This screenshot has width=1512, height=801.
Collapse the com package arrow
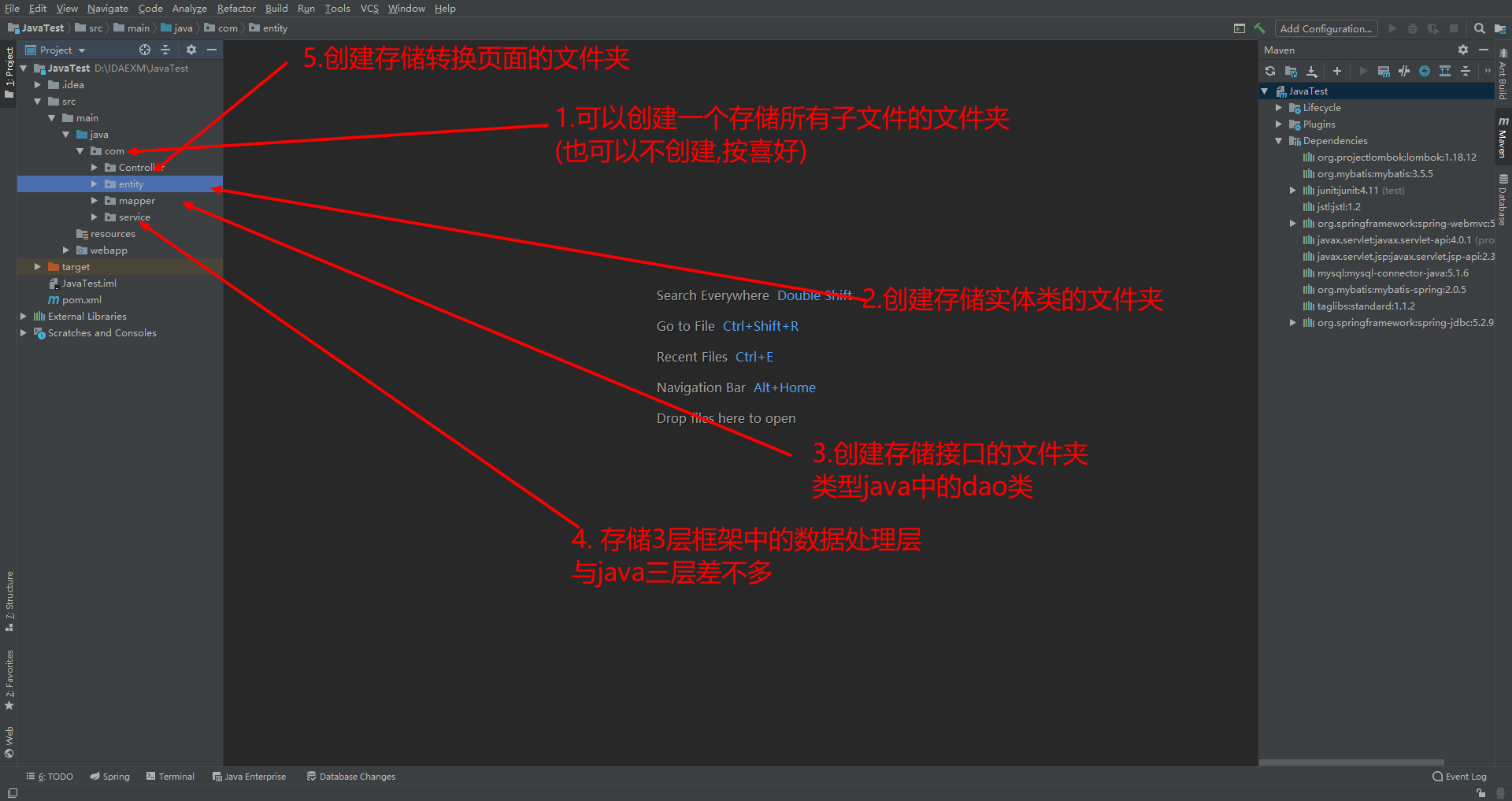coord(80,151)
